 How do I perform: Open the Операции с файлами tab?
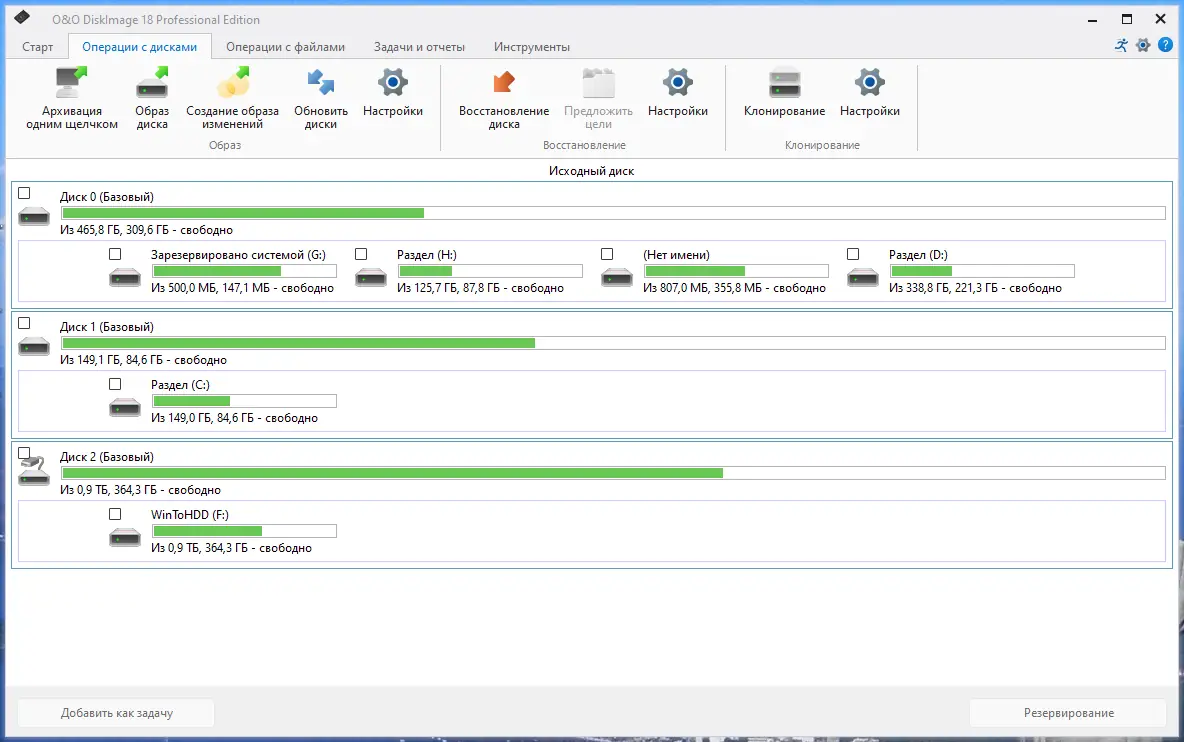coord(285,47)
